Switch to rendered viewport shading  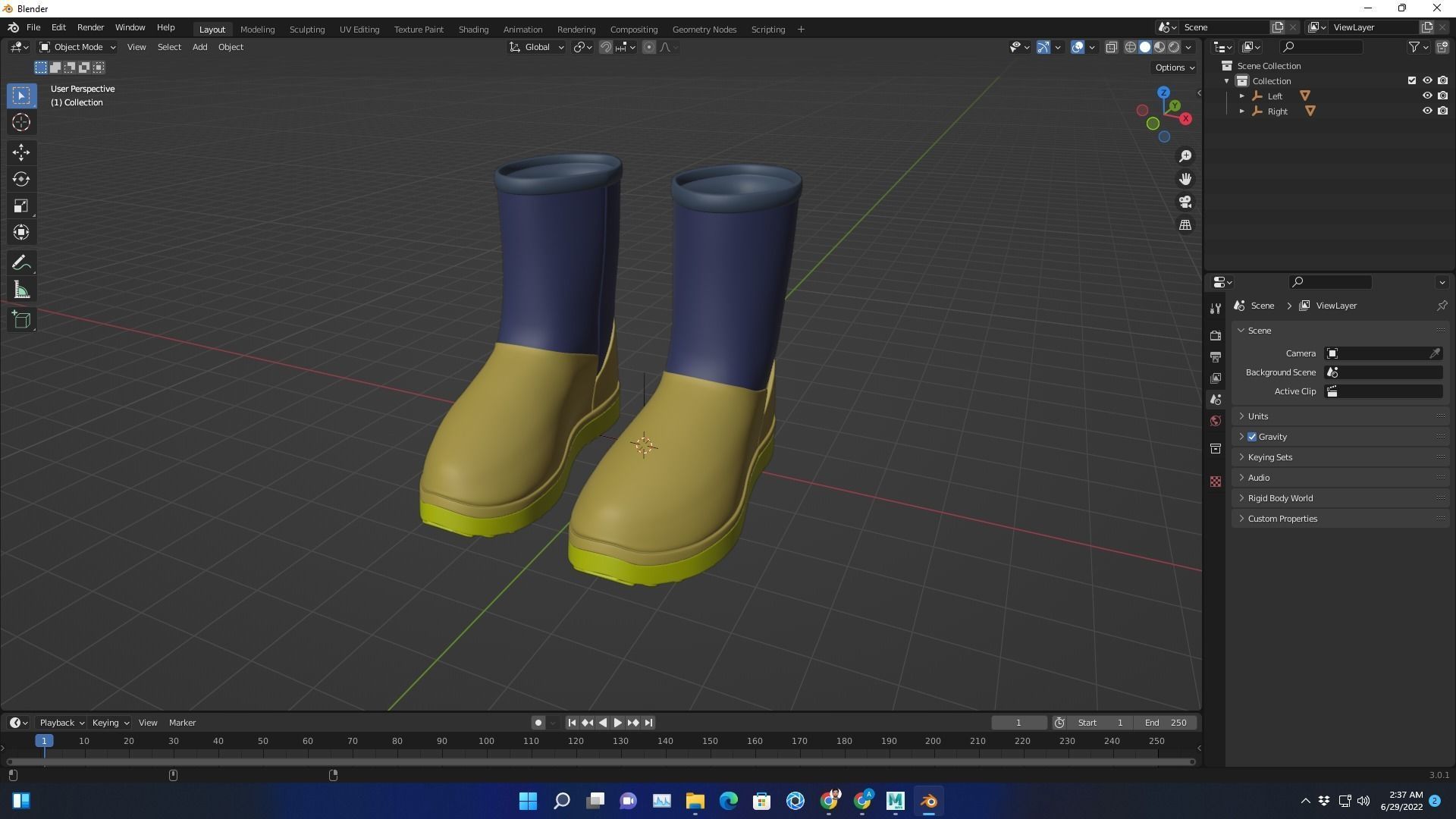coord(1174,47)
